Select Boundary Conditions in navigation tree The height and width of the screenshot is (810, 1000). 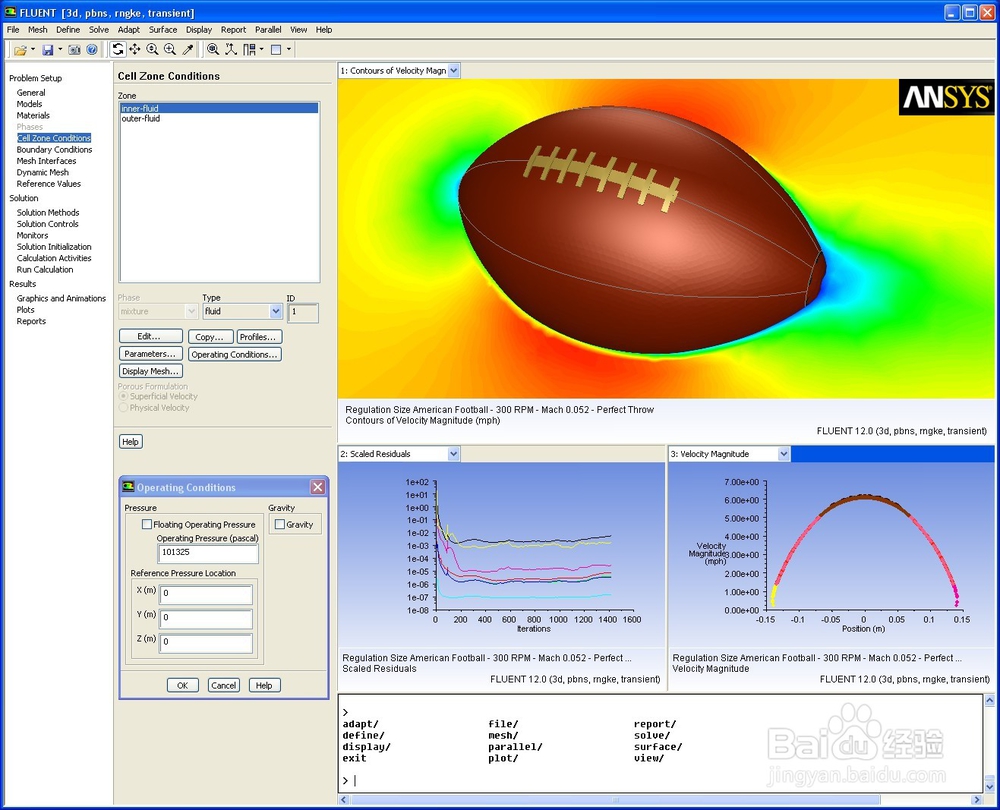(x=54, y=149)
